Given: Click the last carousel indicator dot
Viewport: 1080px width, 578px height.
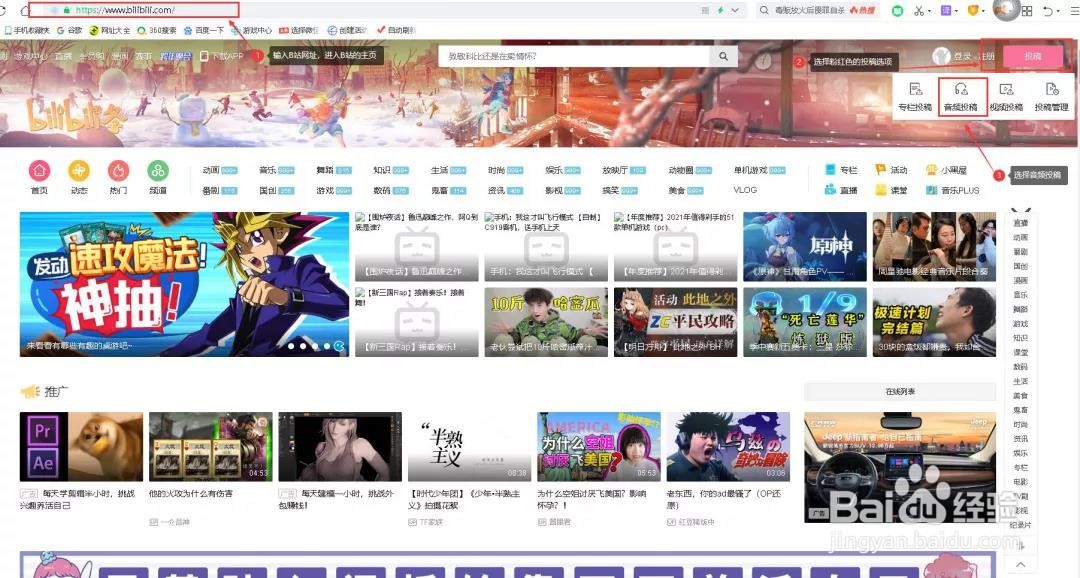Looking at the screenshot, I should point(339,346).
